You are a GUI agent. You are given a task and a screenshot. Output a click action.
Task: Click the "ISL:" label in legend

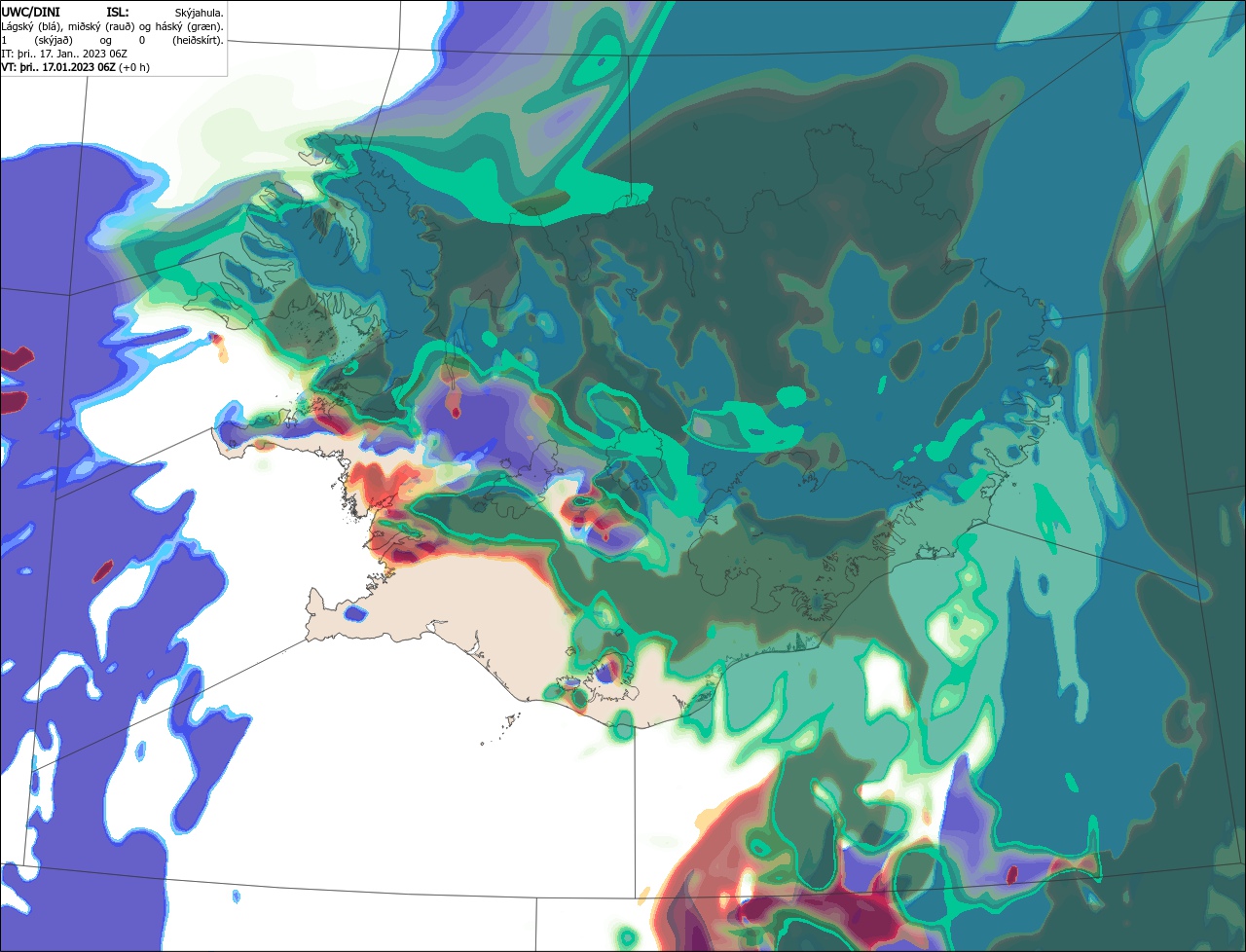(118, 13)
